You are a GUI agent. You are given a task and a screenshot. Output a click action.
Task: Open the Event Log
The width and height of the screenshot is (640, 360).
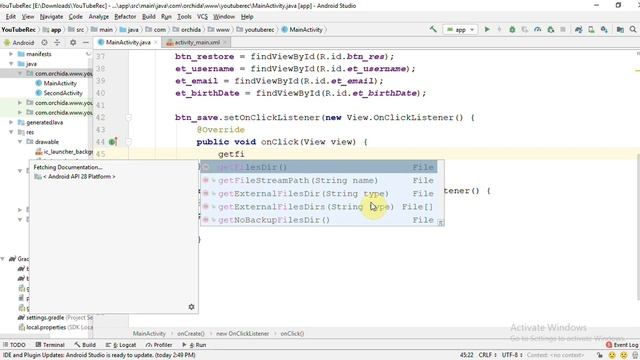click(x=622, y=345)
